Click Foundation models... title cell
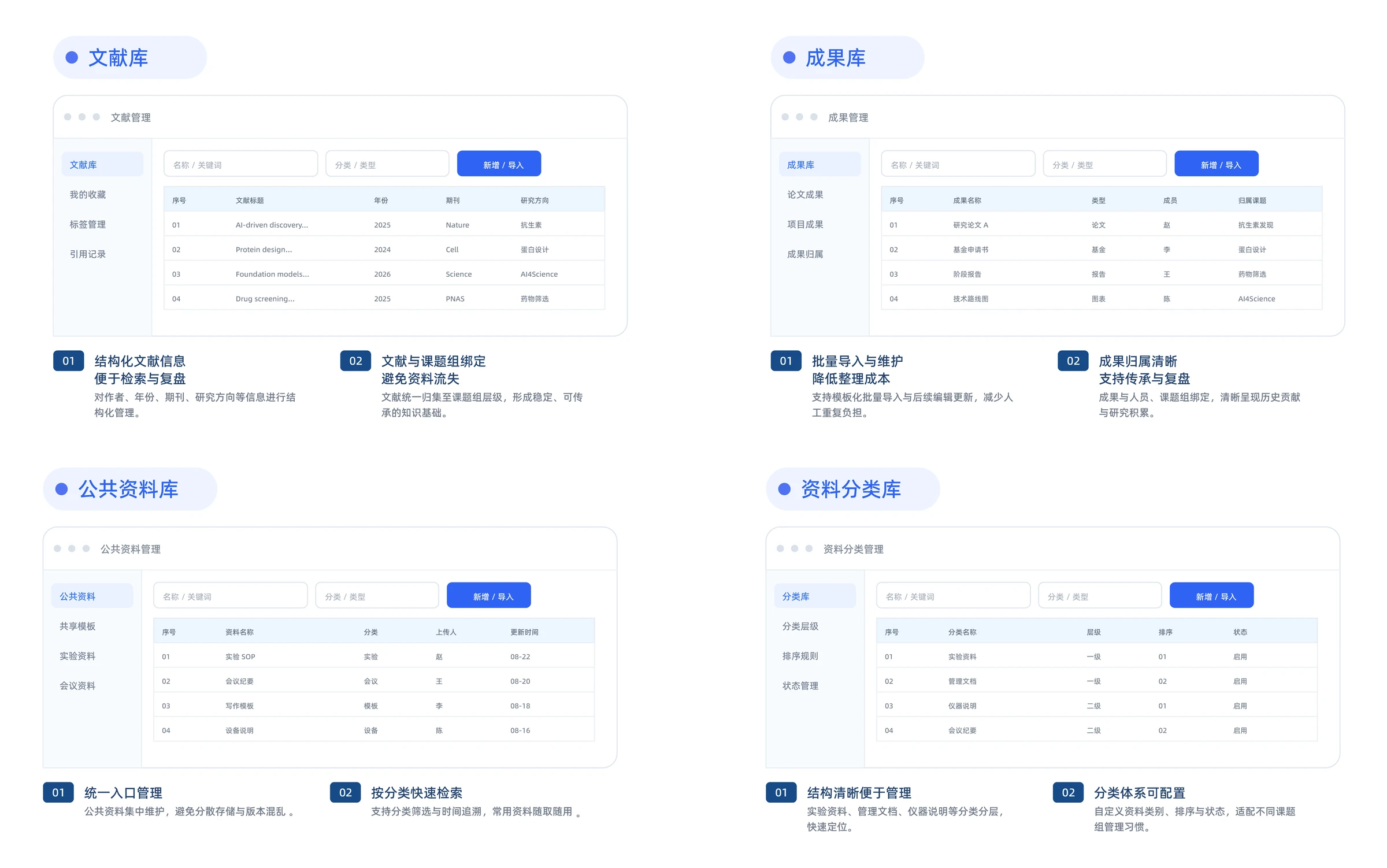Image resolution: width=1387 pixels, height=868 pixels. [x=272, y=274]
